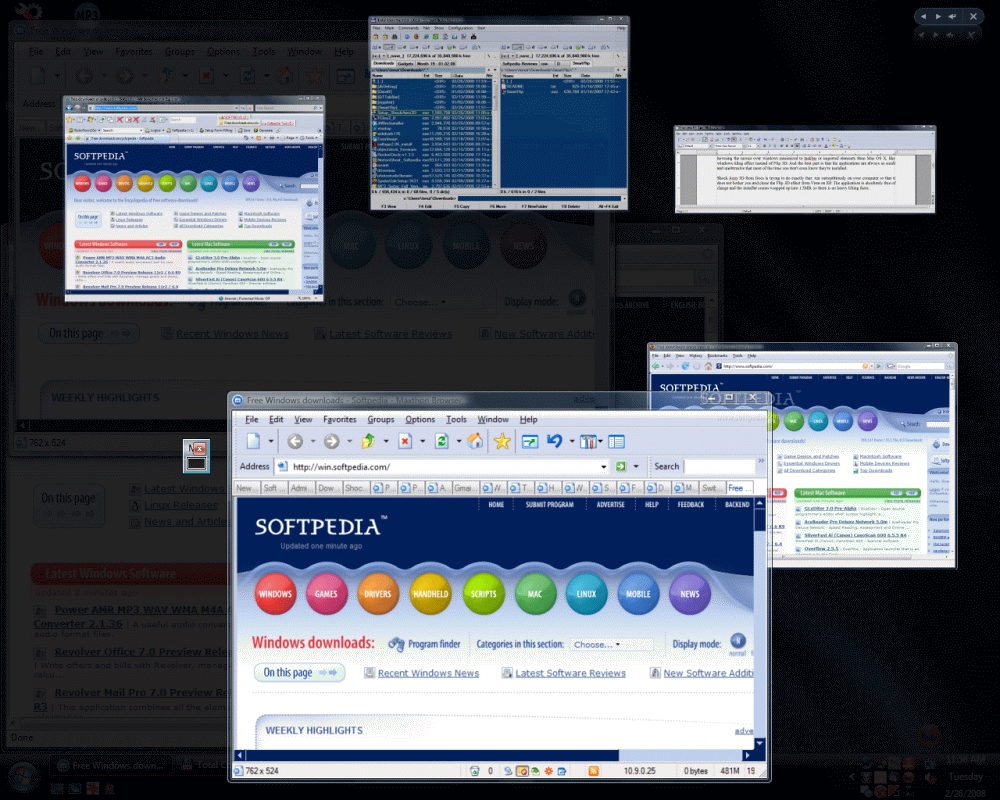Click the orange gear icon in Maxthon status bar
Image resolution: width=1000 pixels, height=800 pixels.
tap(548, 771)
